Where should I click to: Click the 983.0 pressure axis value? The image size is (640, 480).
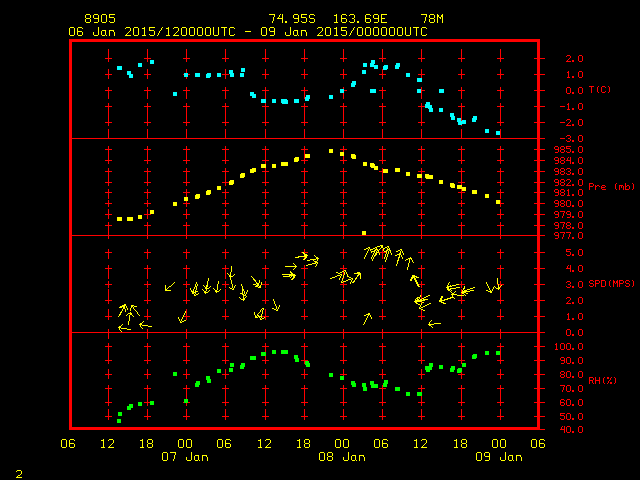point(569,171)
